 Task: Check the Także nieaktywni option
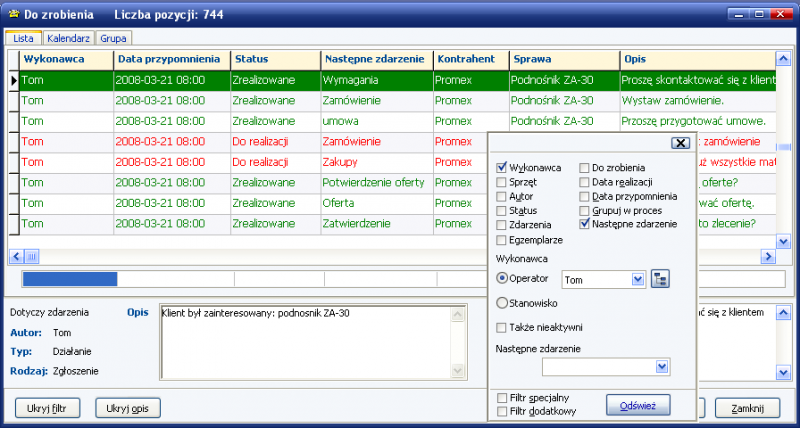pos(502,327)
